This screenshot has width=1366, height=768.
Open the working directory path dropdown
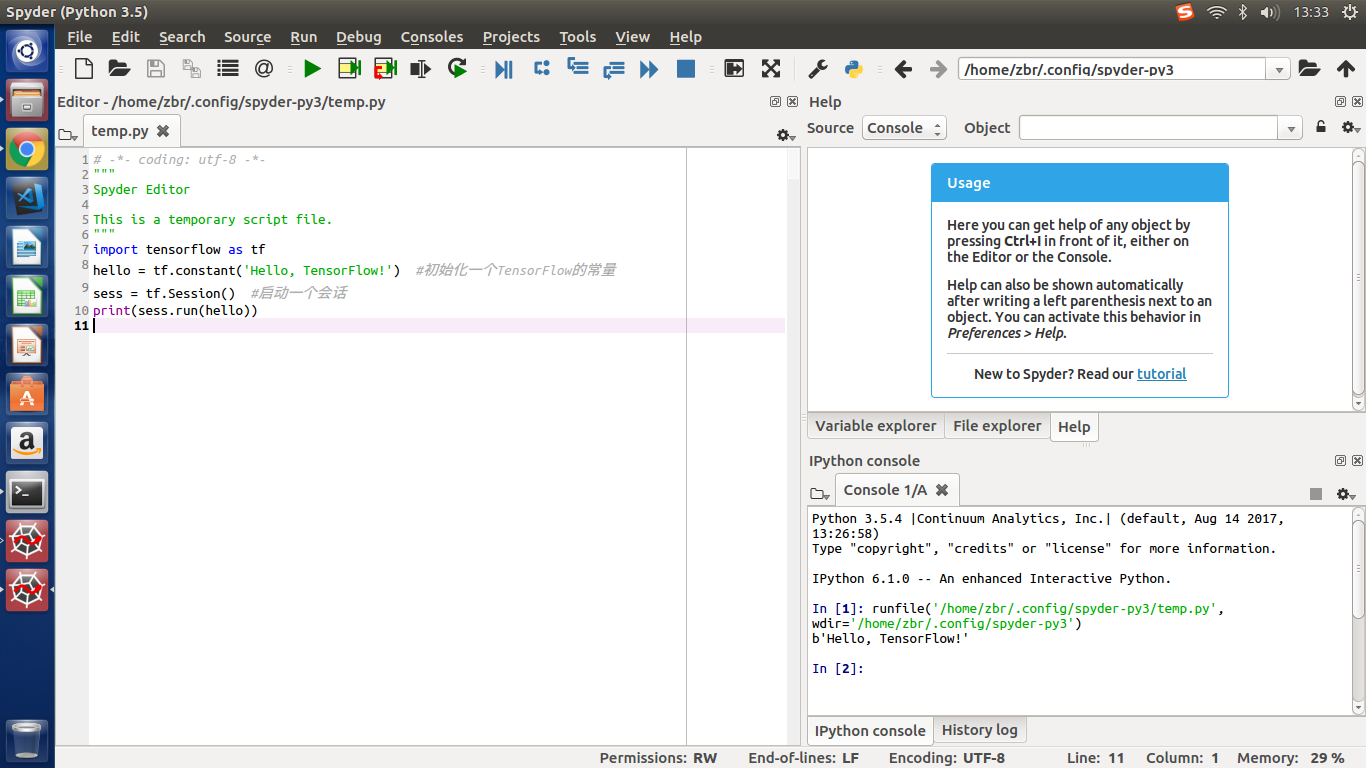coord(1279,69)
